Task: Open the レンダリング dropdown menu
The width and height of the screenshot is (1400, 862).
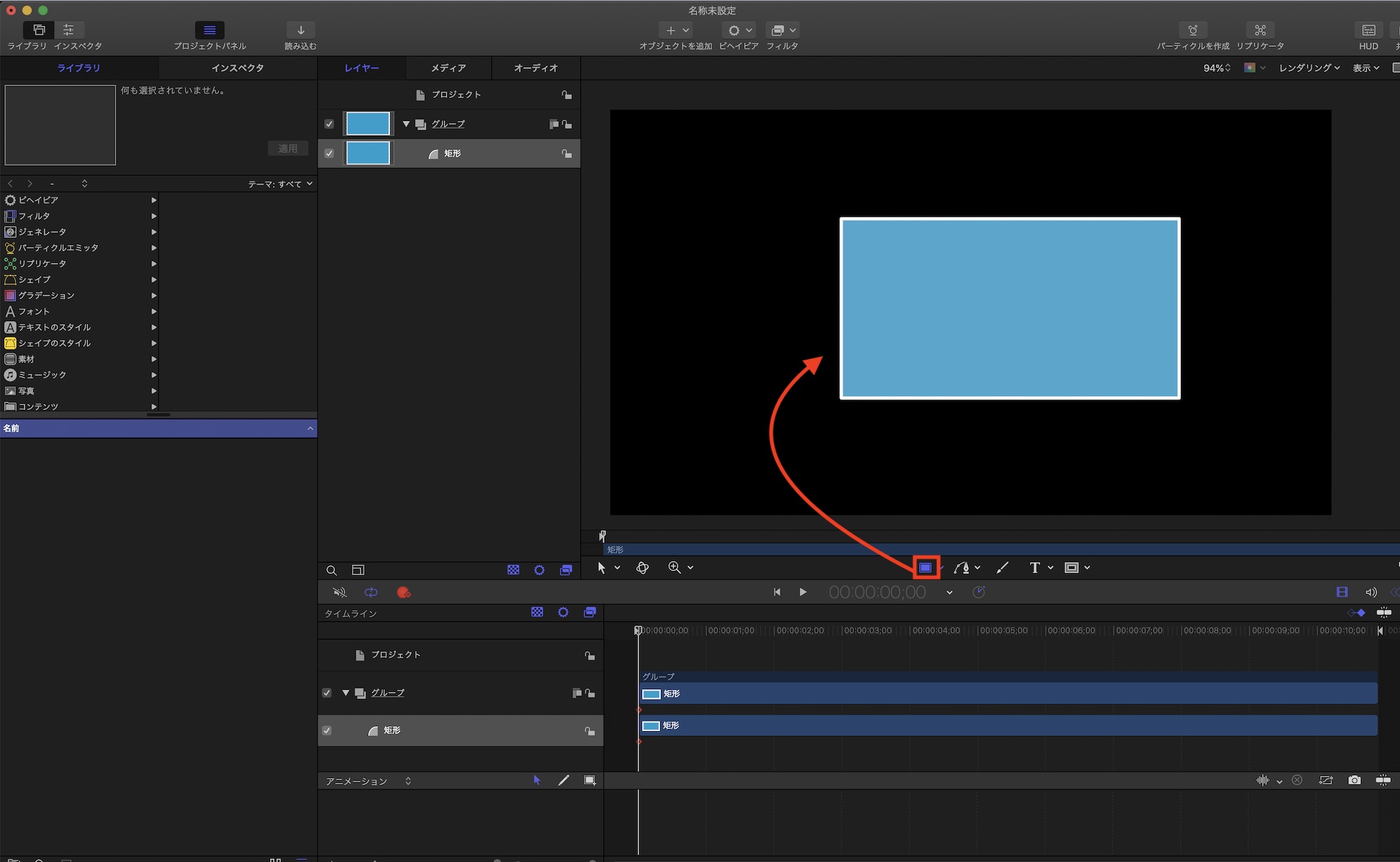Action: [x=1308, y=68]
